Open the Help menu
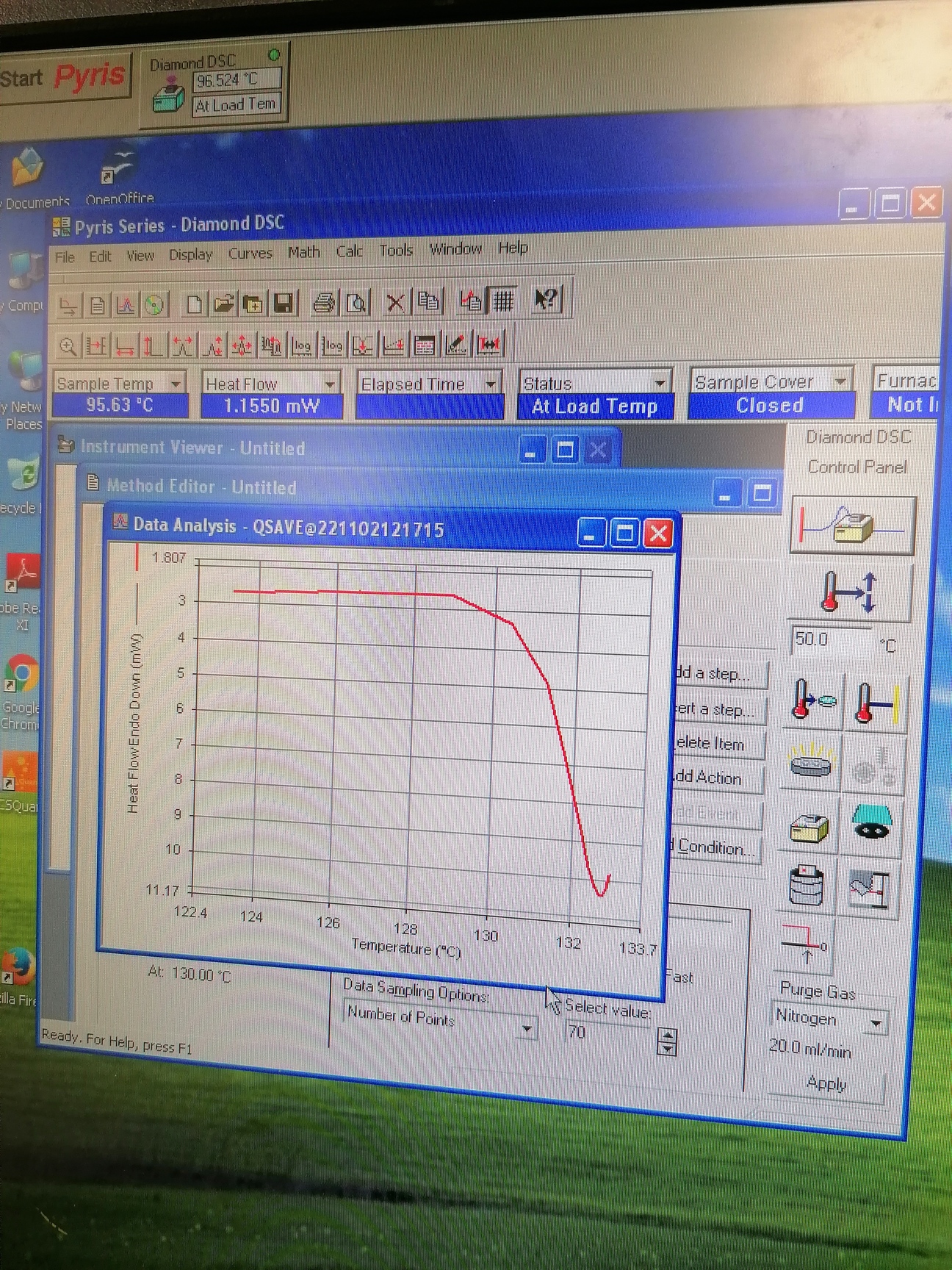The height and width of the screenshot is (1270, 952). [513, 248]
